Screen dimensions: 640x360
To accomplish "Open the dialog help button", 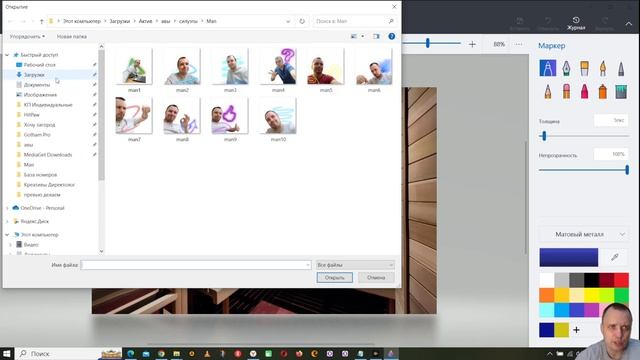I will coord(391,36).
